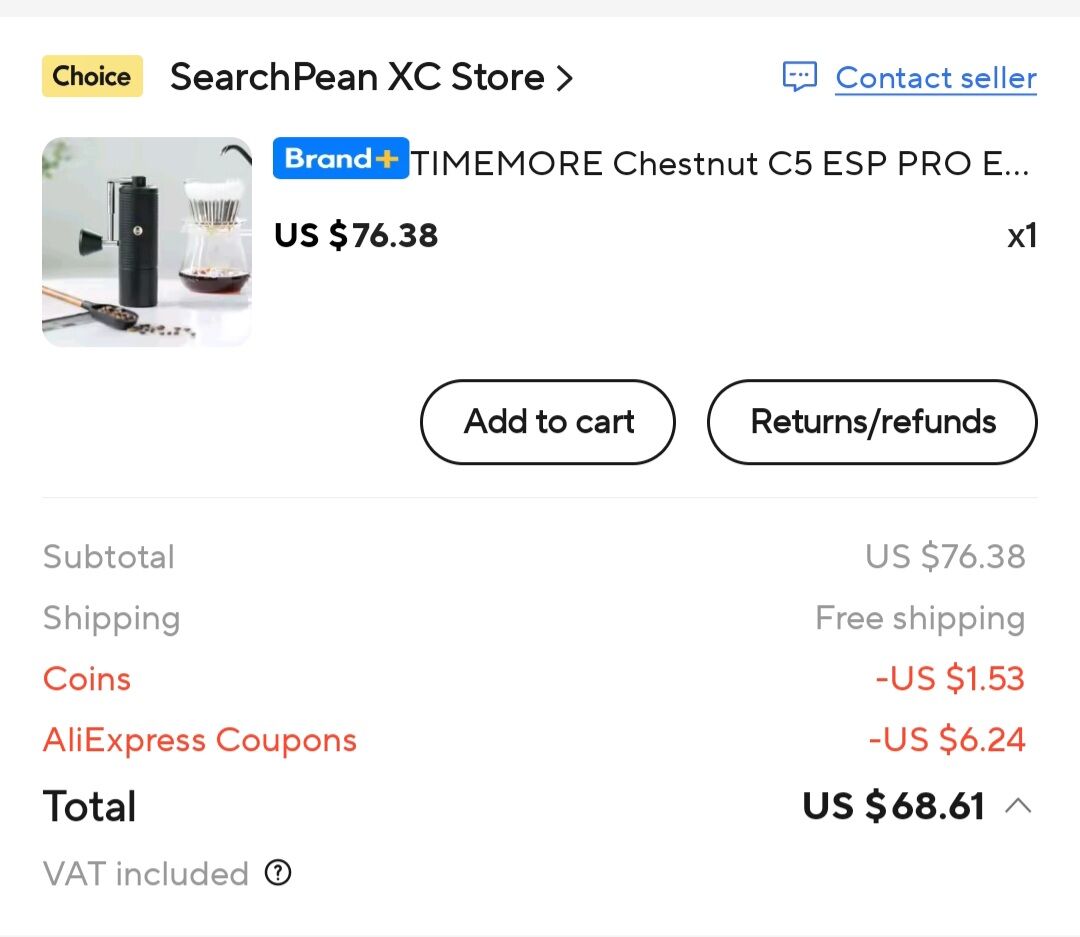Screen dimensions: 1080x937
Task: Click the US $68.61 total amount
Action: pos(893,806)
